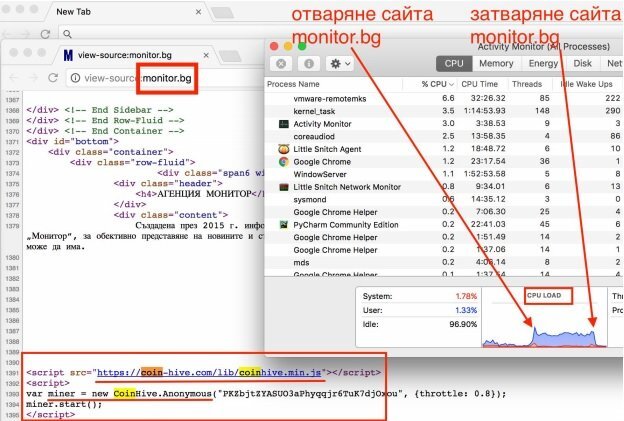The height and width of the screenshot is (421, 624).
Task: Click the '<div id="bottom">' source line
Action: click(72, 142)
